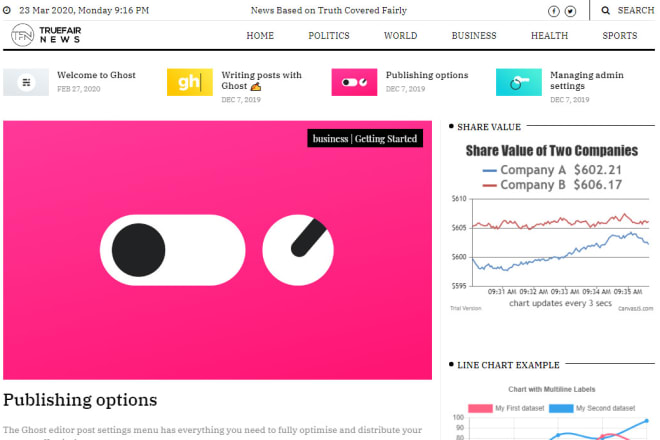Click the Twitter icon in top bar
This screenshot has width=660, height=440.
(x=570, y=11)
